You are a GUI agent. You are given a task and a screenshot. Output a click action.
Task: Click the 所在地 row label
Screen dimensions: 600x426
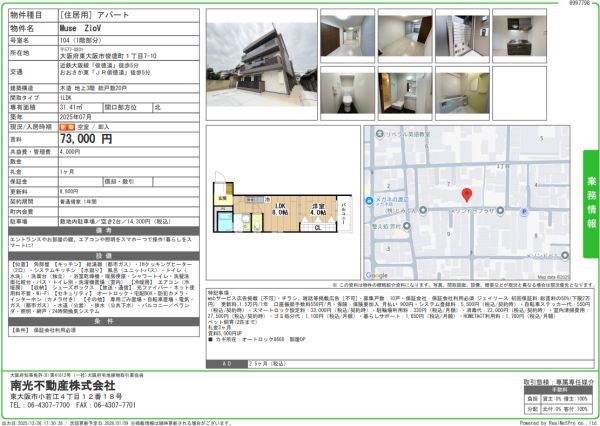(x=19, y=52)
